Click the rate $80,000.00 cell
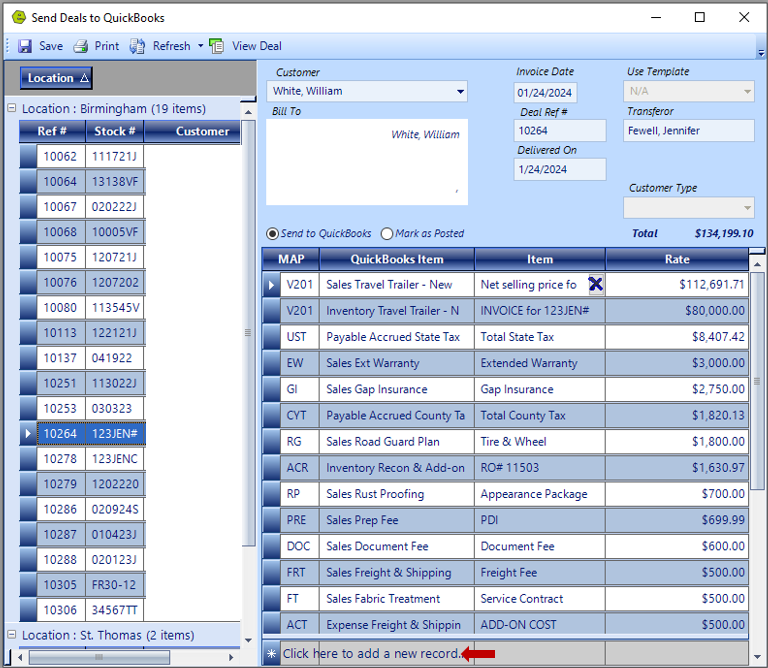768x668 pixels. pyautogui.click(x=677, y=310)
